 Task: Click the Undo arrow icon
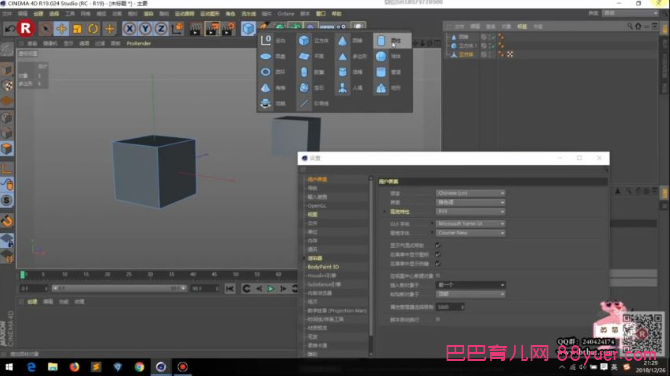coord(9,29)
